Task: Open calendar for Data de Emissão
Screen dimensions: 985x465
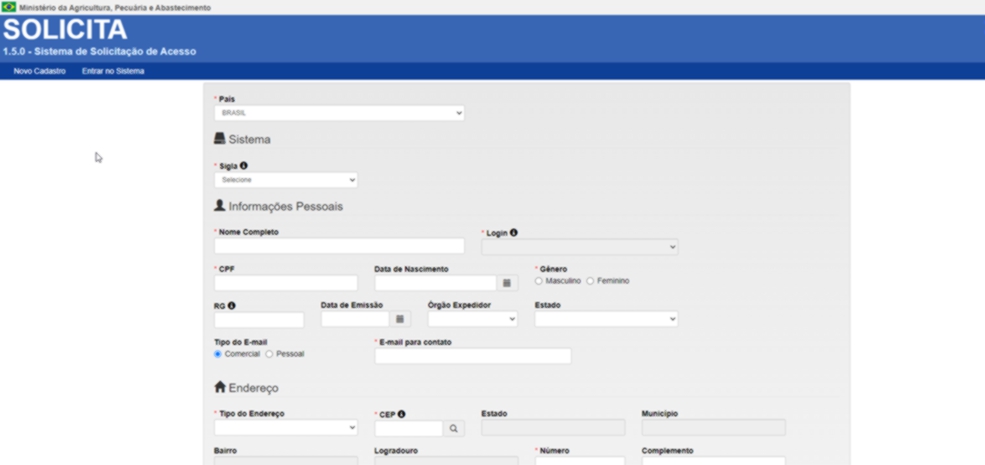Action: pos(400,319)
